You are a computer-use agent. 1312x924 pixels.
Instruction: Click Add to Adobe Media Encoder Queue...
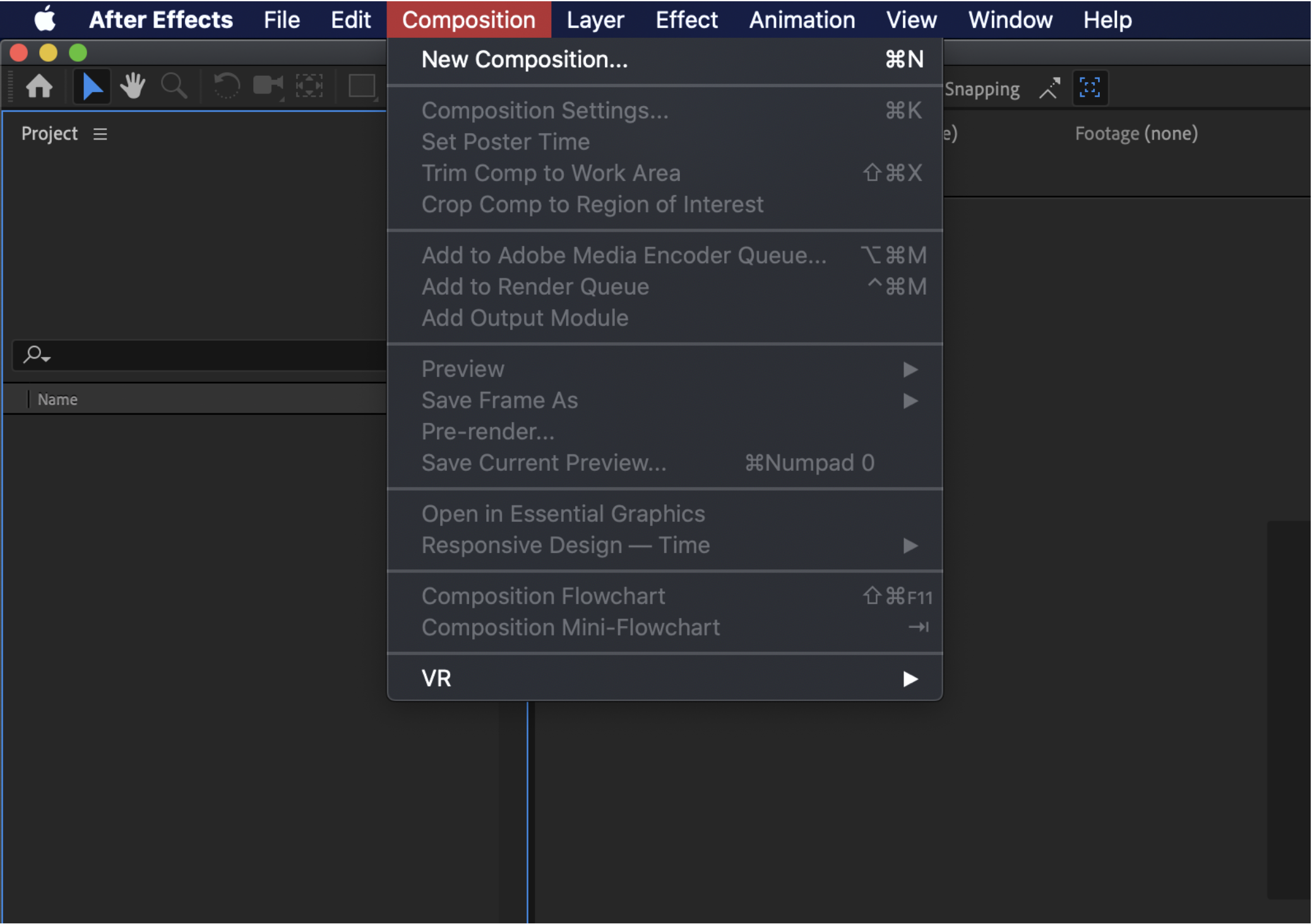665,256
